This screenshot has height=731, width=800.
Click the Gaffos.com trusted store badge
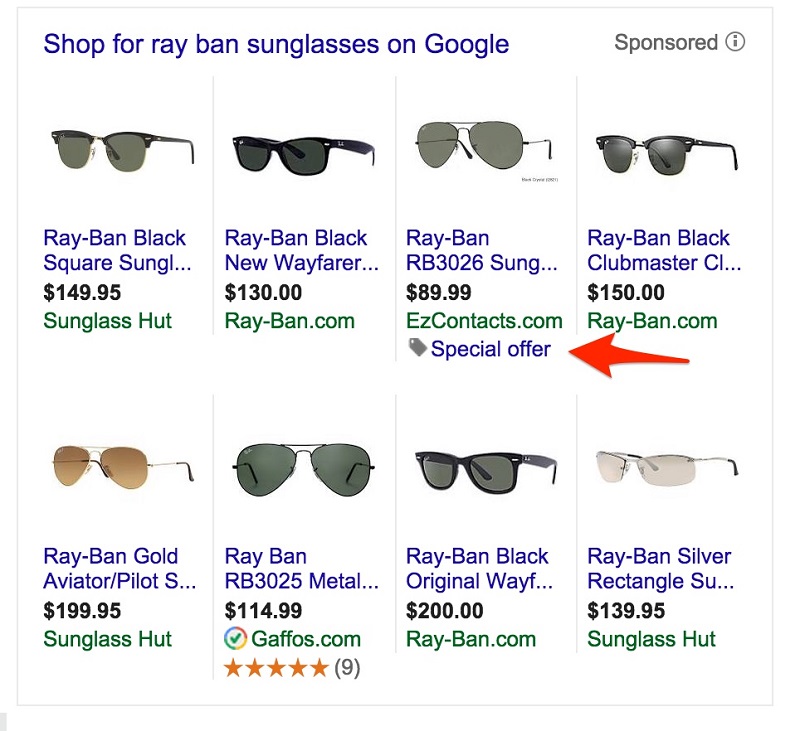[236, 639]
